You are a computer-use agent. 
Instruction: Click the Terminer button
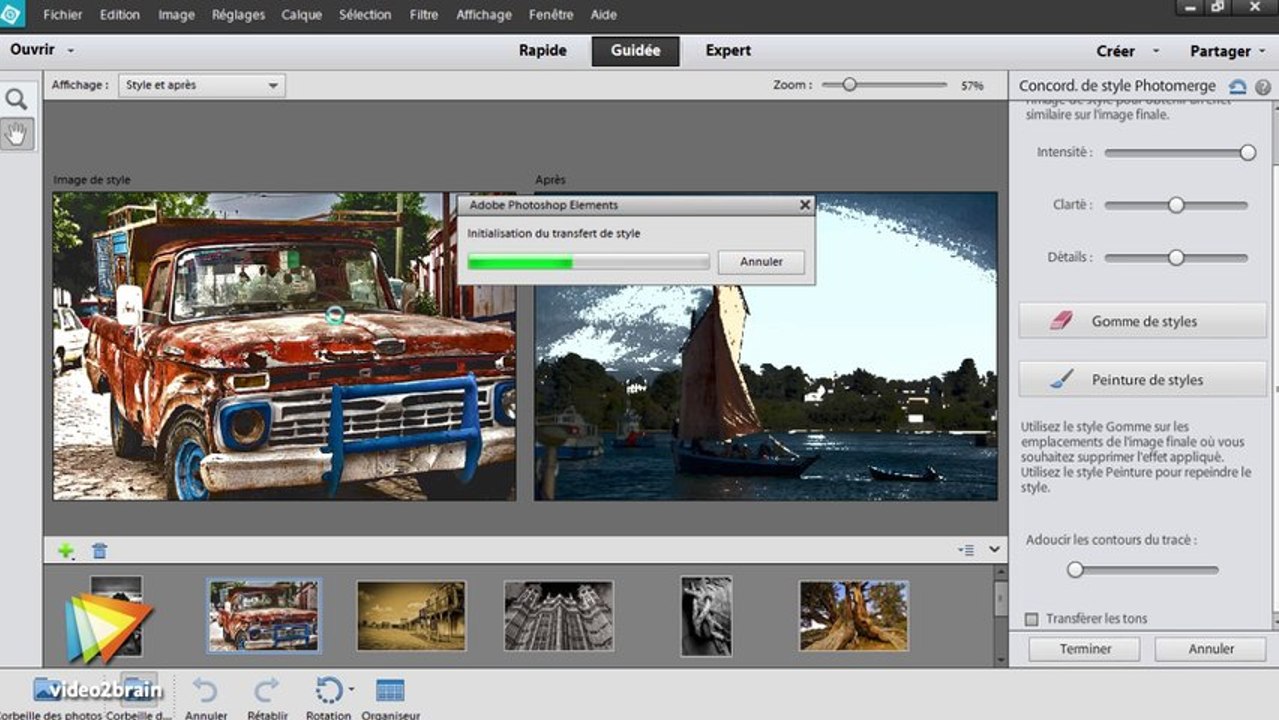click(x=1085, y=649)
